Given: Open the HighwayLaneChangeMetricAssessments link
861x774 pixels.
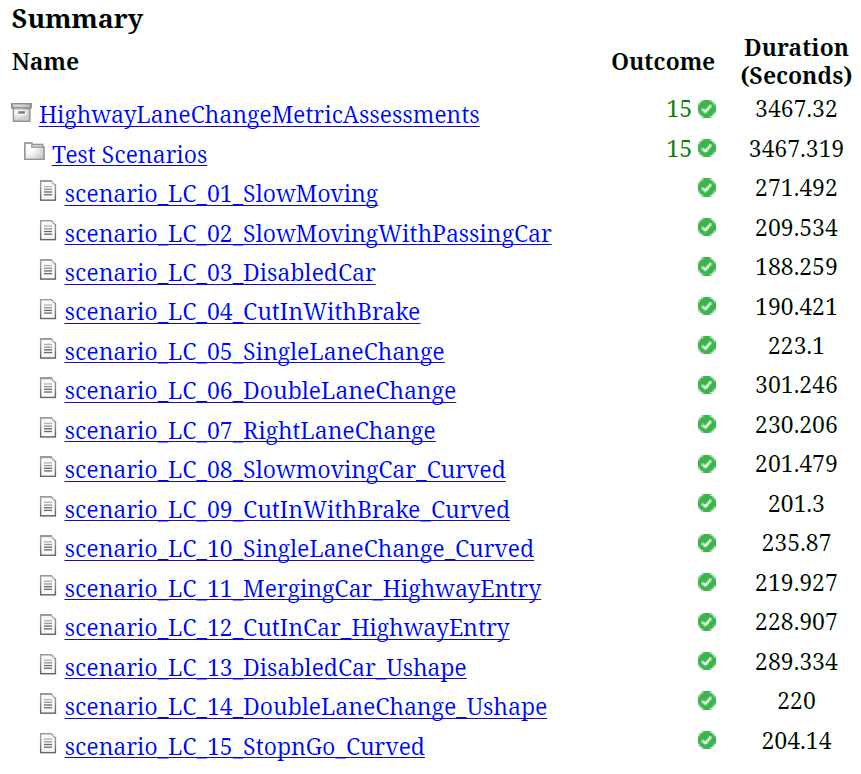Looking at the screenshot, I should (259, 115).
